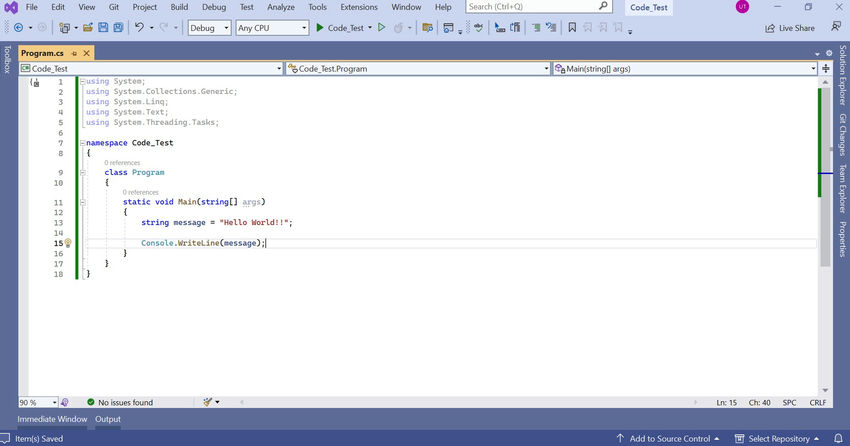This screenshot has width=850, height=446.
Task: Click the IntelliCode icon beside zoom box
Action: 65,402
